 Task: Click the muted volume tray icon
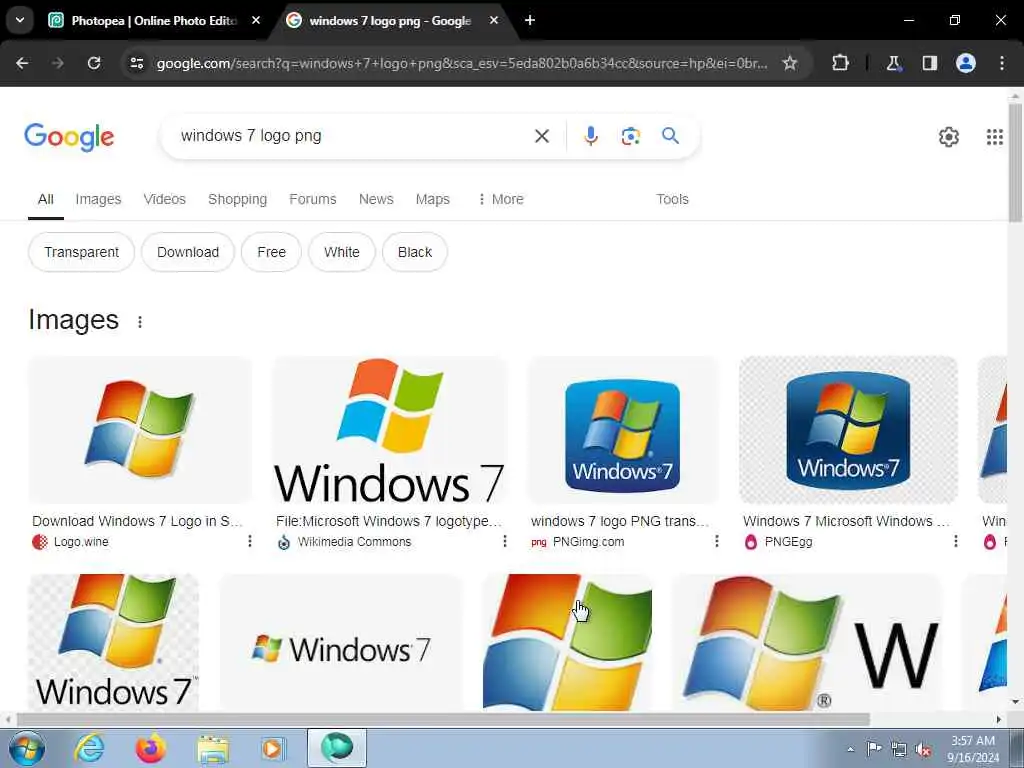923,750
